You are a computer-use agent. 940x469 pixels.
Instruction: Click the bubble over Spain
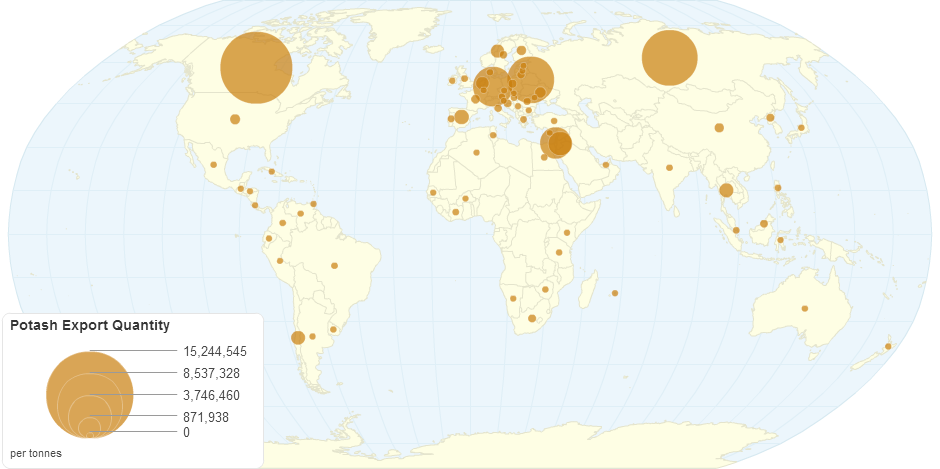click(461, 117)
